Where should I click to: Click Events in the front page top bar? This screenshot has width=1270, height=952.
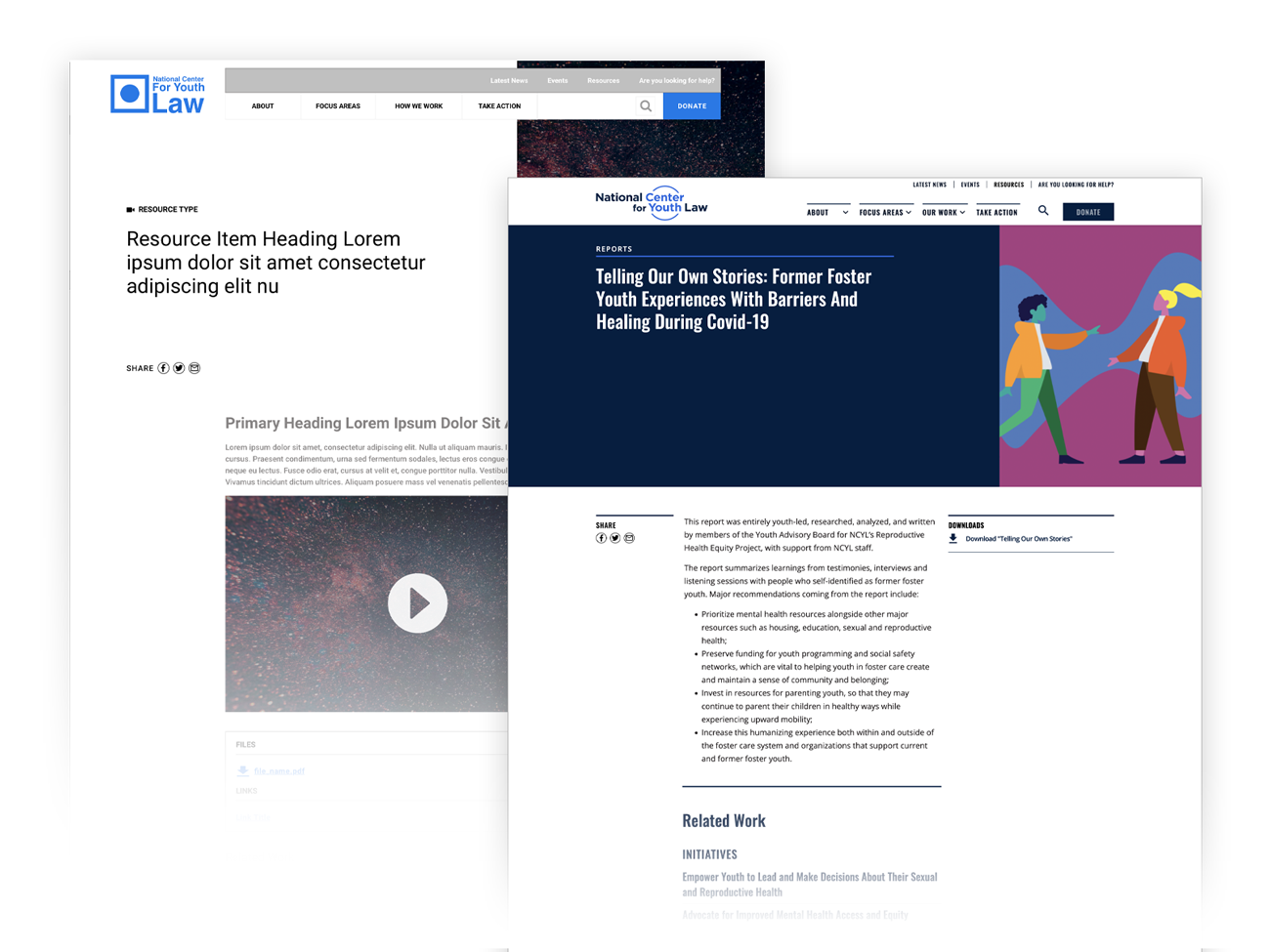[970, 185]
